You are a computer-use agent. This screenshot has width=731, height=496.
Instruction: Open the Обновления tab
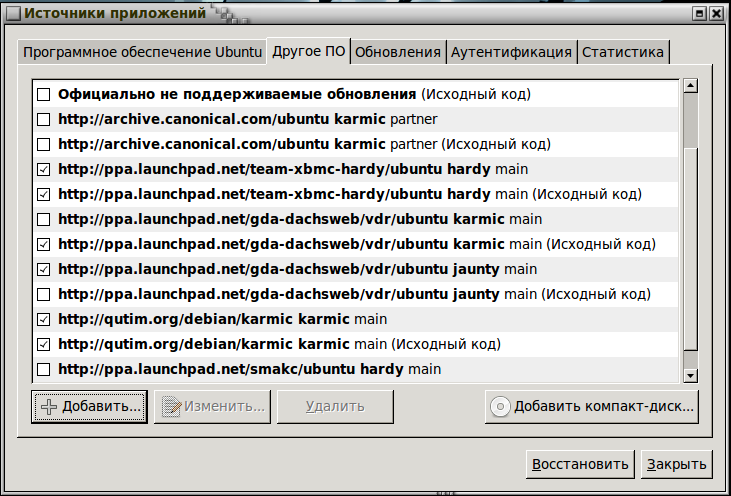point(398,52)
